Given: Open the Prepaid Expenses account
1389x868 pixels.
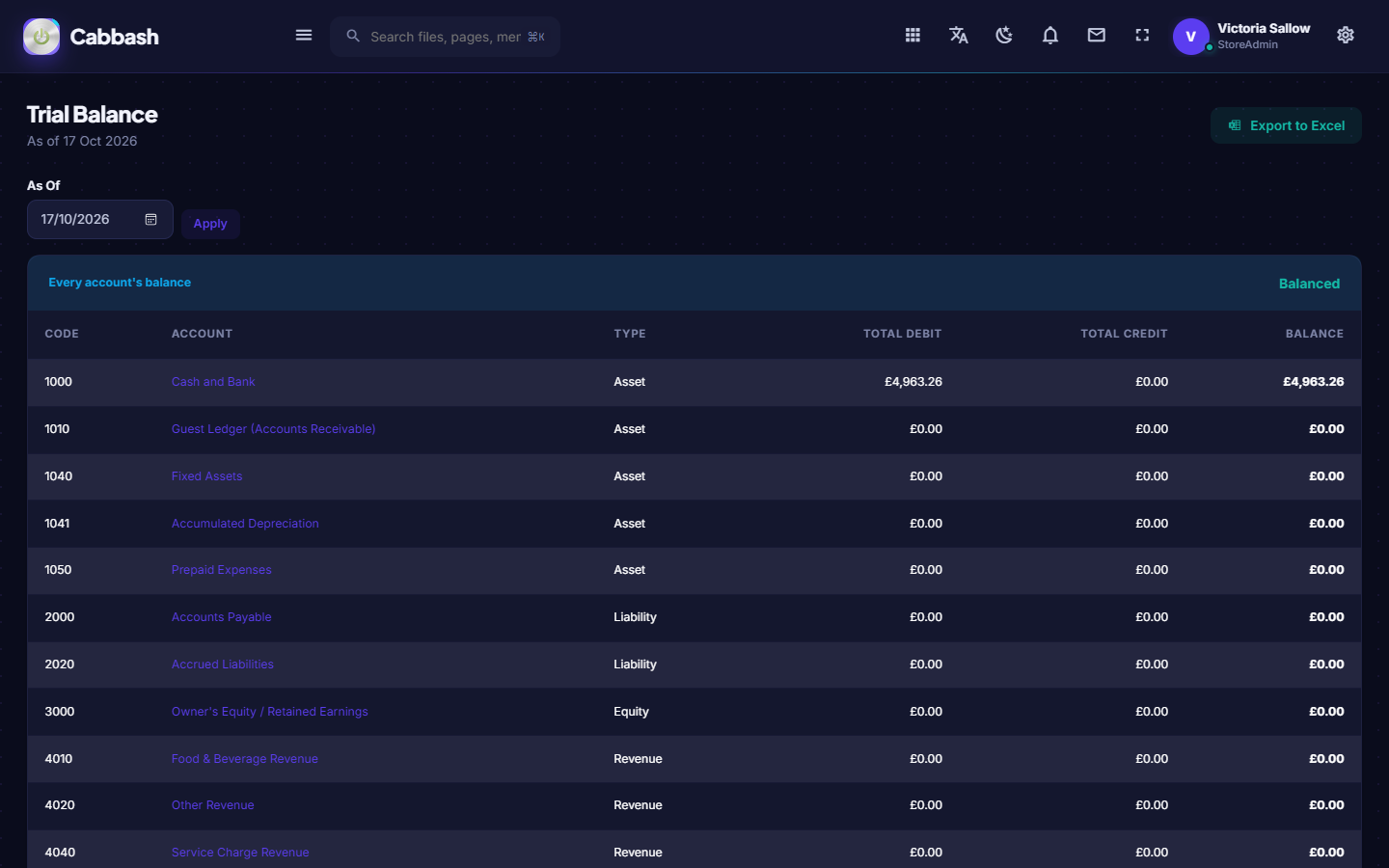Looking at the screenshot, I should click(221, 570).
